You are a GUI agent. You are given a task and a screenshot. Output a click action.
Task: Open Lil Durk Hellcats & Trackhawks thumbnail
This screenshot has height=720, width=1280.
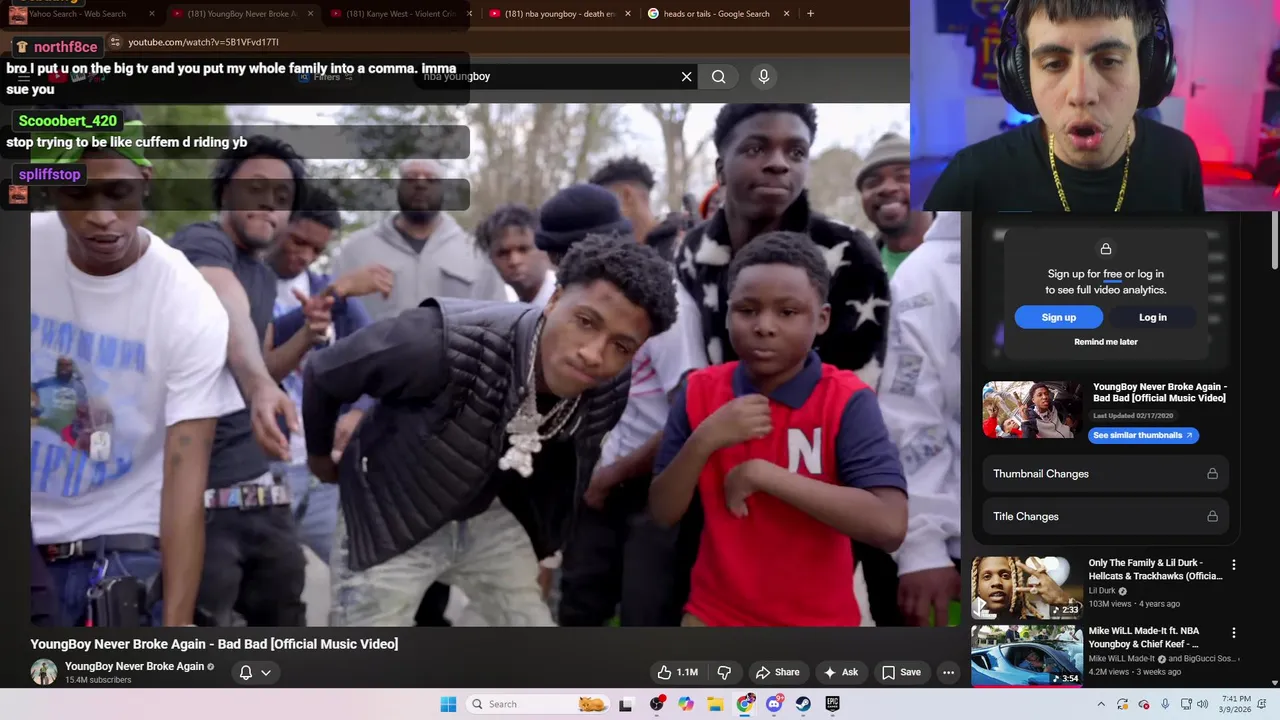coord(1026,587)
